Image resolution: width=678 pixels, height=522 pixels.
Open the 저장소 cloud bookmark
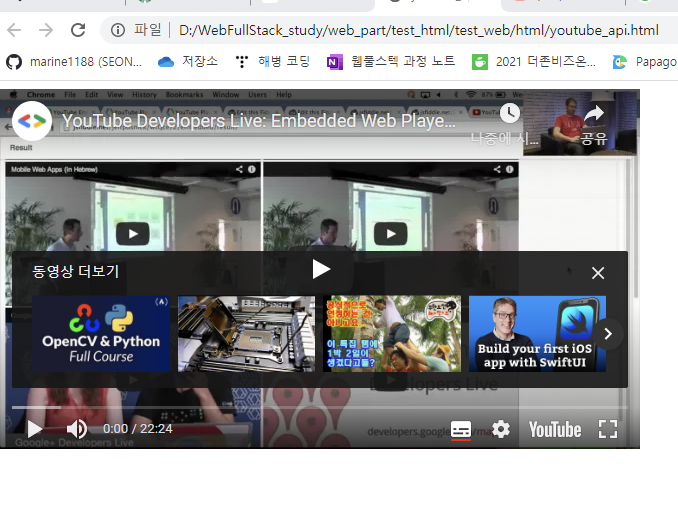[x=188, y=62]
